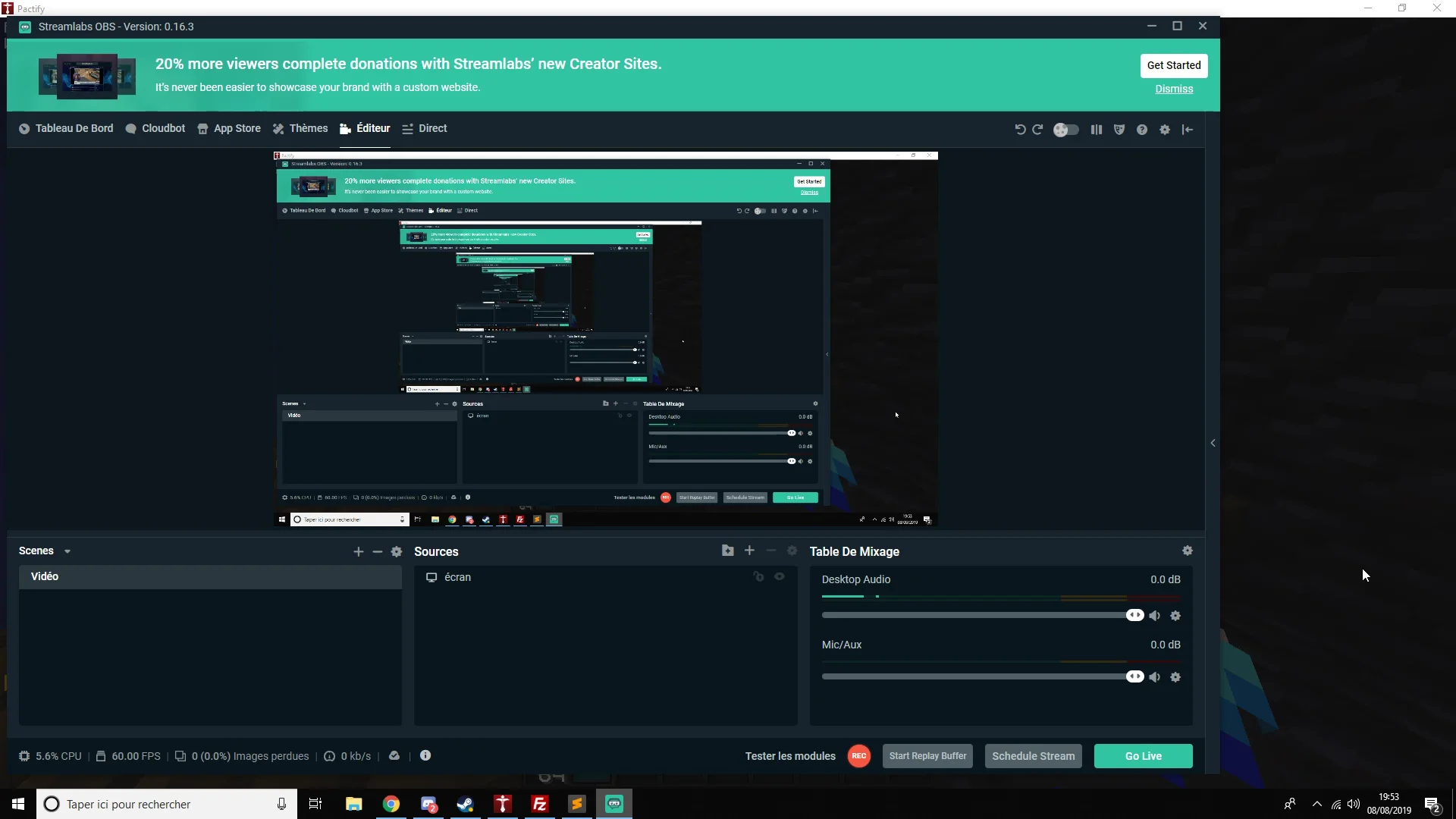This screenshot has width=1456, height=819.
Task: Select the écran source
Action: tap(605, 578)
